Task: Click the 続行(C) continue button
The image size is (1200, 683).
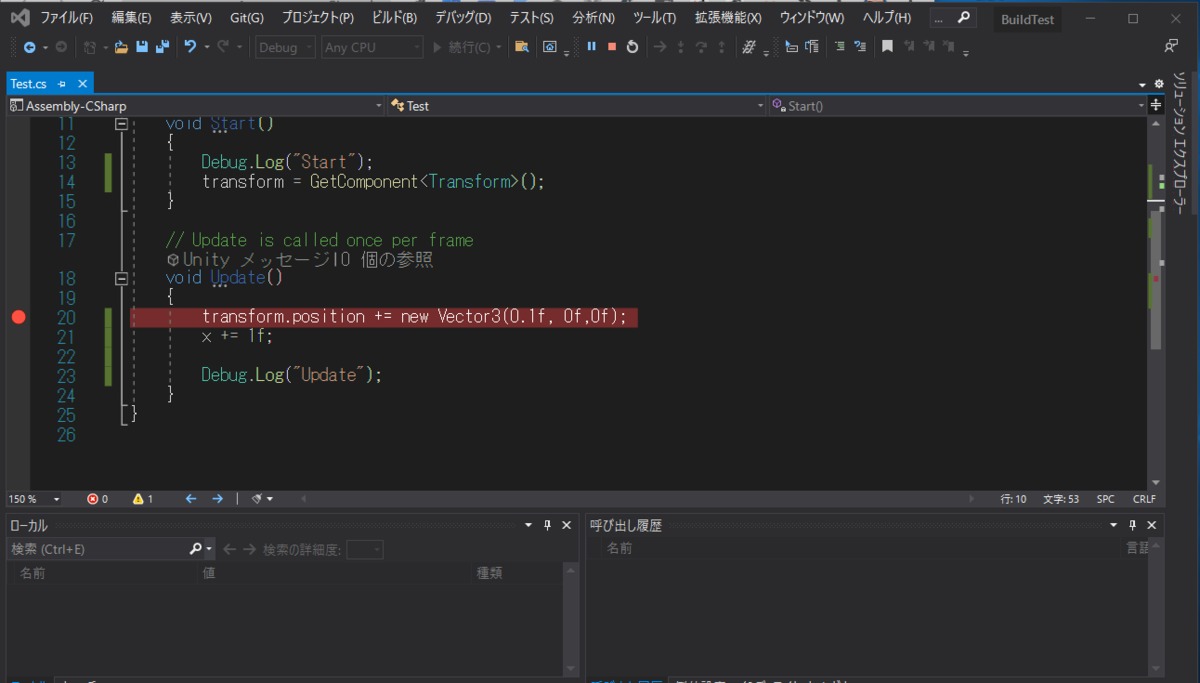Action: pyautogui.click(x=461, y=47)
